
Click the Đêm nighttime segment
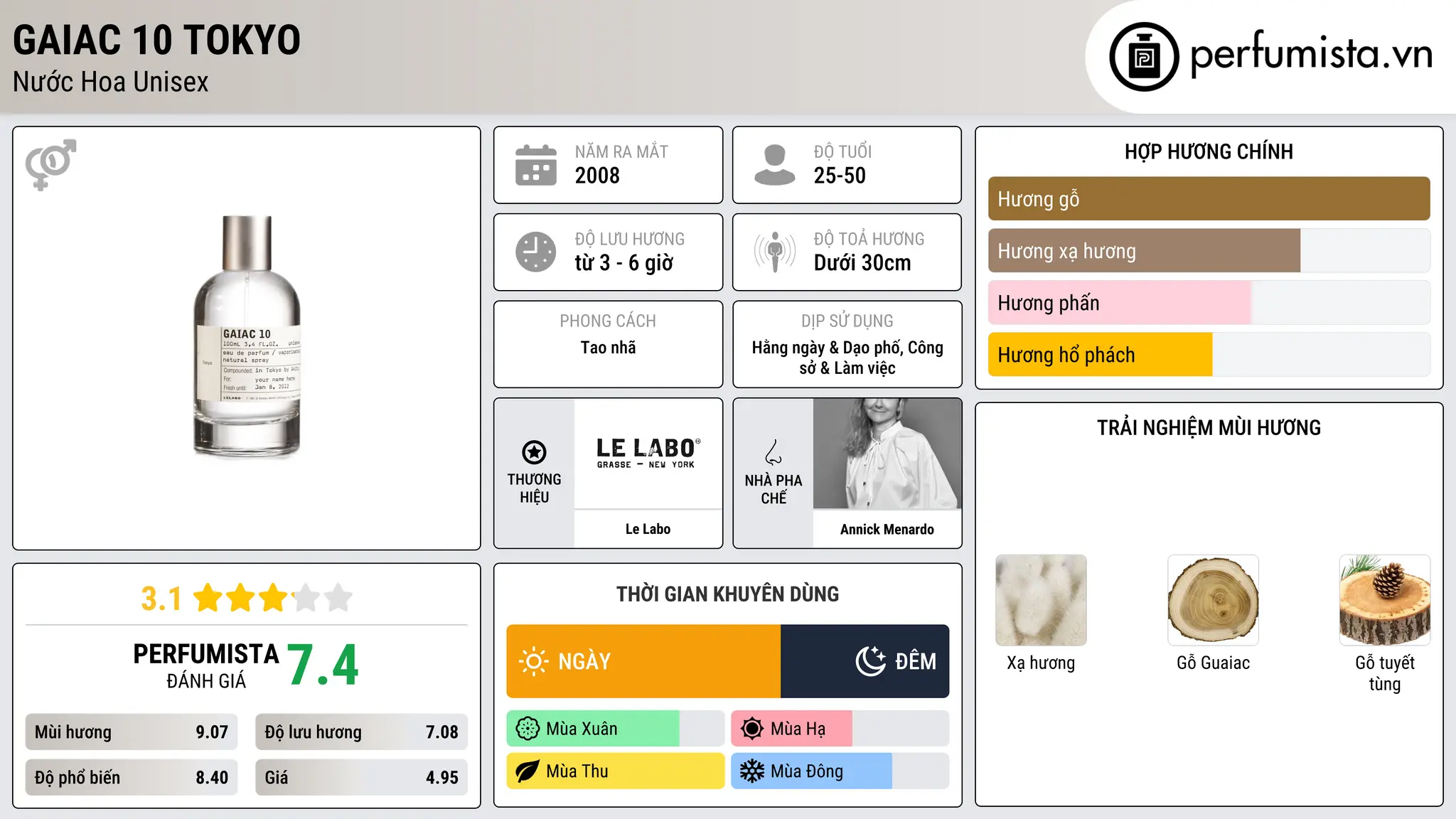tap(865, 661)
